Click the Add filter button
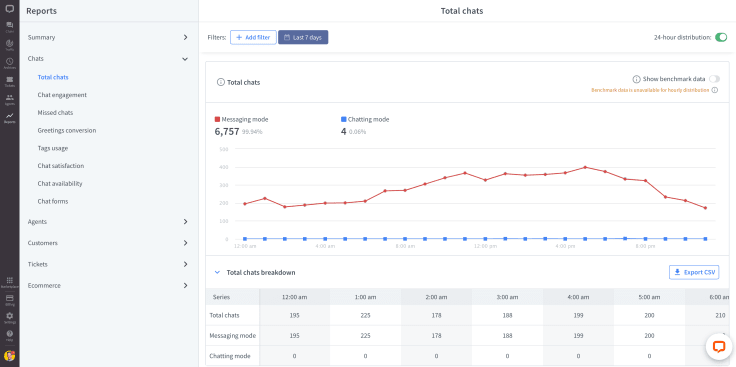This screenshot has height=367, width=736. point(253,38)
